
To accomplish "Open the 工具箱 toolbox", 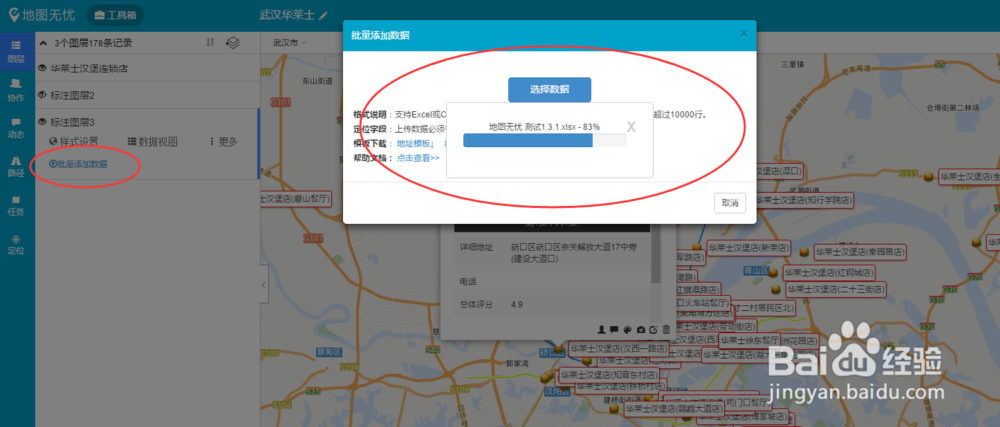I will 115,15.
